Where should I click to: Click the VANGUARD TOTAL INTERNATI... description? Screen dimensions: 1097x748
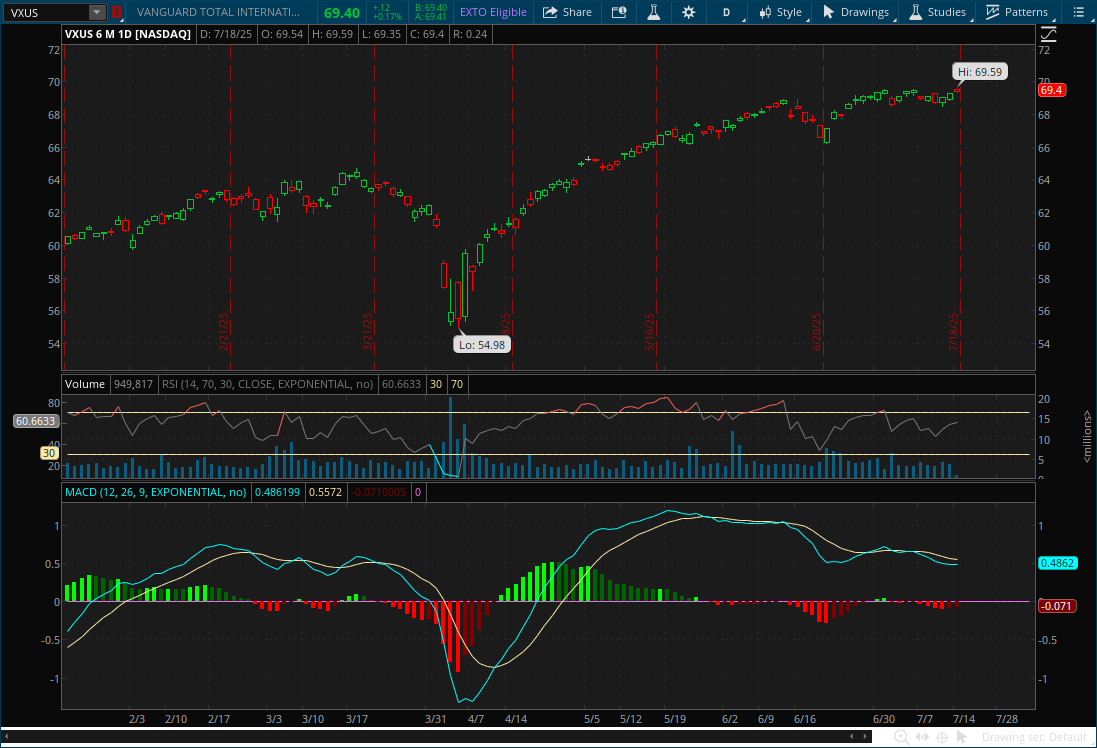point(218,12)
